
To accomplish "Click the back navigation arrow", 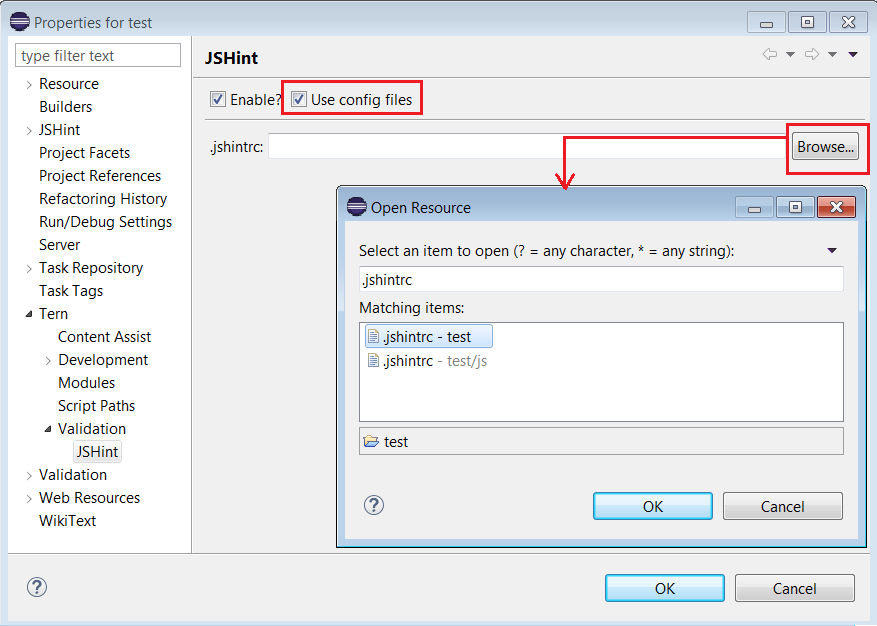I will pyautogui.click(x=768, y=56).
